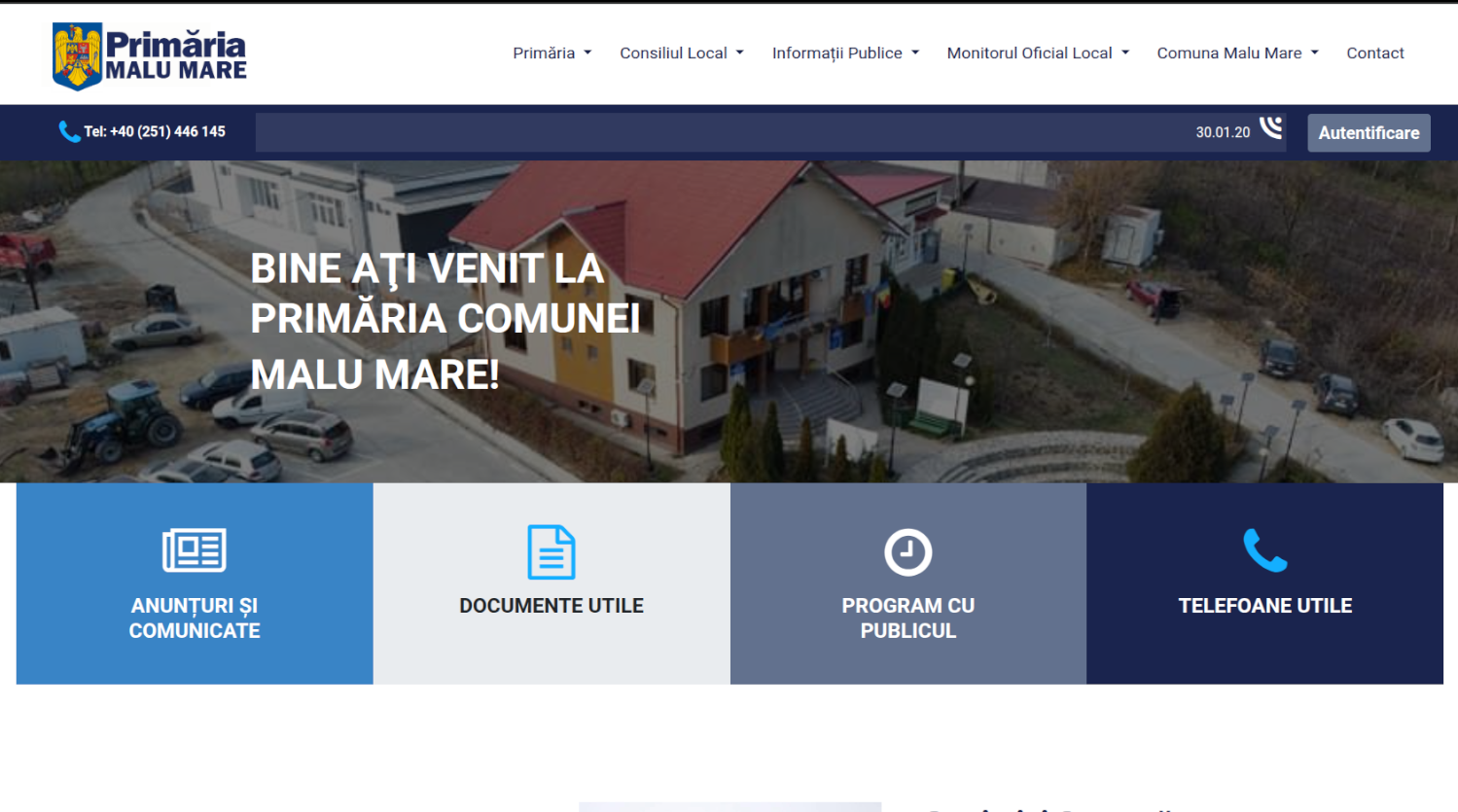
Task: Click the document icon above Documente Utile
Action: point(551,551)
